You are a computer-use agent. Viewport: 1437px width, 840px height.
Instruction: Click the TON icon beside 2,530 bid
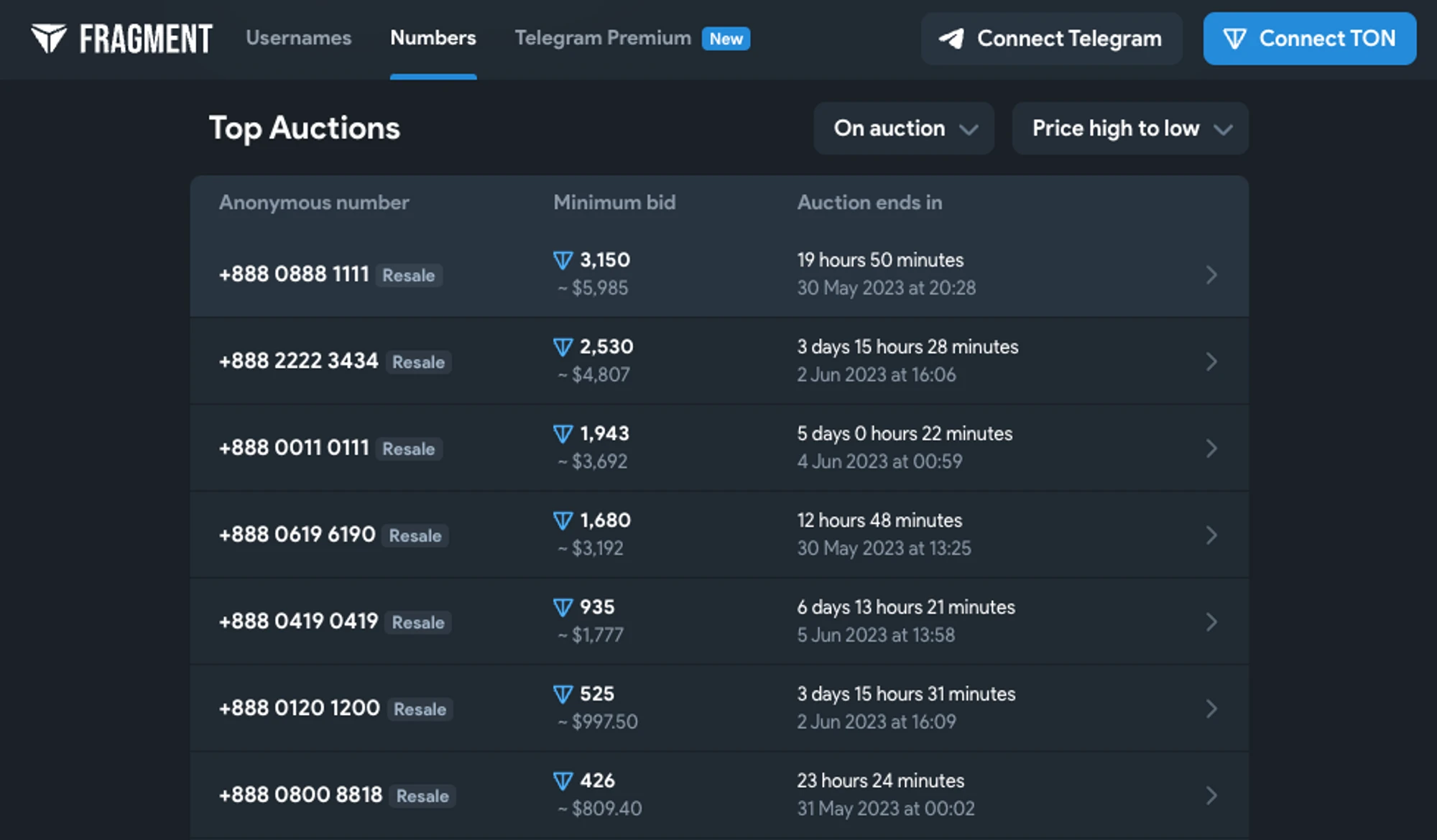pos(563,347)
